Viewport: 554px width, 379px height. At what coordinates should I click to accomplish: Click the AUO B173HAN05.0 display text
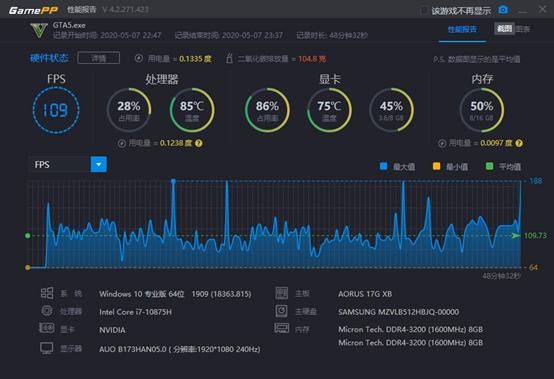tap(179, 349)
